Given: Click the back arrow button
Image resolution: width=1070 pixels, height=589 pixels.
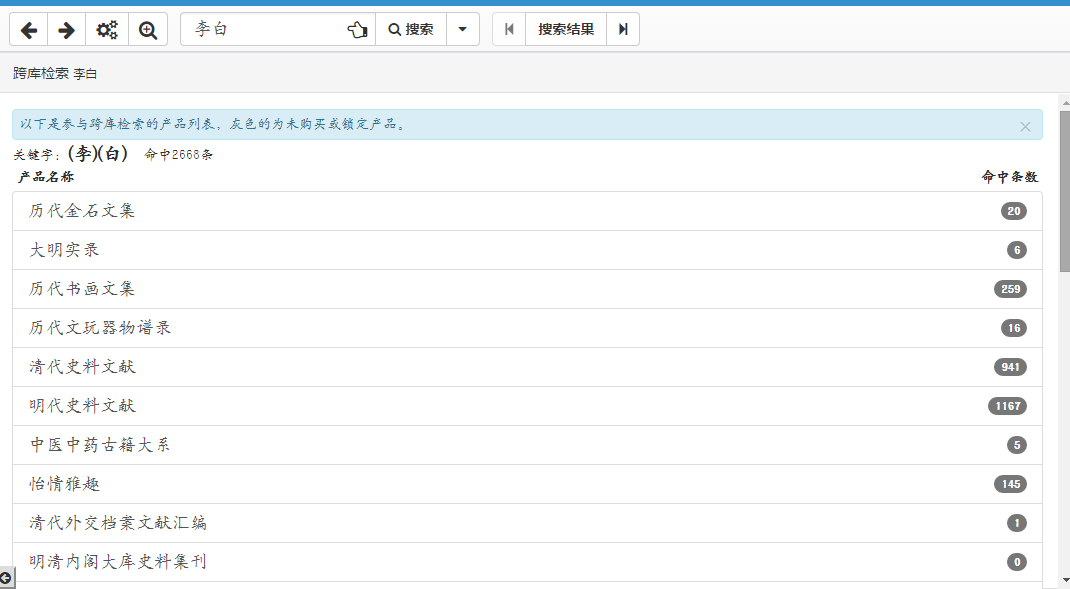Looking at the screenshot, I should 29,30.
